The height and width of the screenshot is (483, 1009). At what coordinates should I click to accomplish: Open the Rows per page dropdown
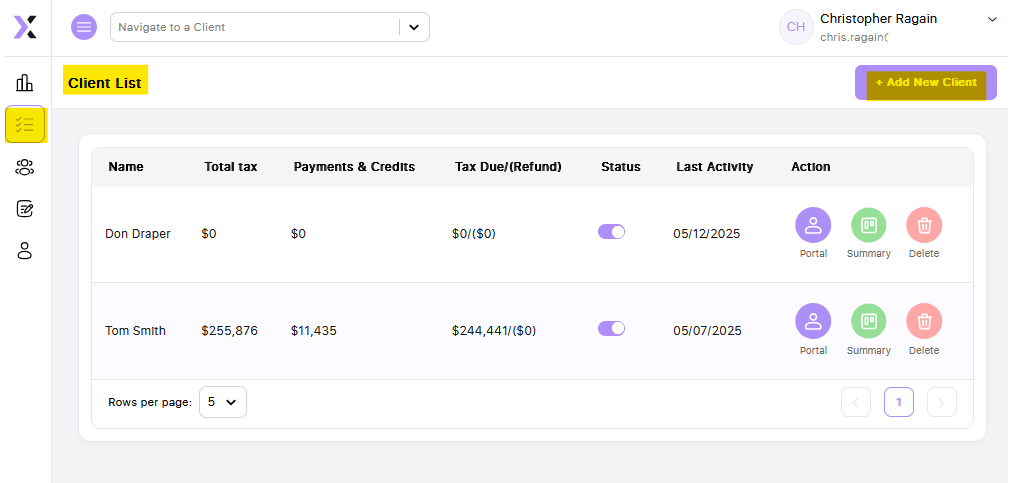[x=223, y=402]
